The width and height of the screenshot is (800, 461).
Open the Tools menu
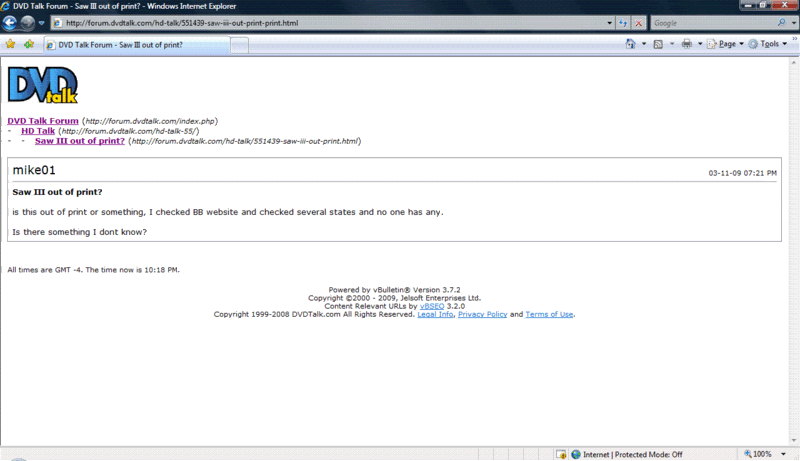tap(768, 44)
